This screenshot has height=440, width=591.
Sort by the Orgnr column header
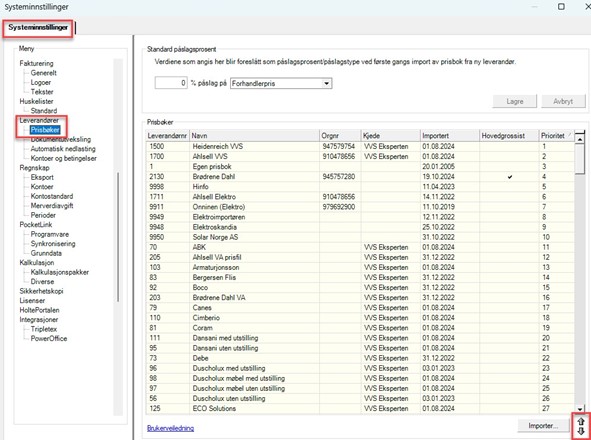[340, 135]
